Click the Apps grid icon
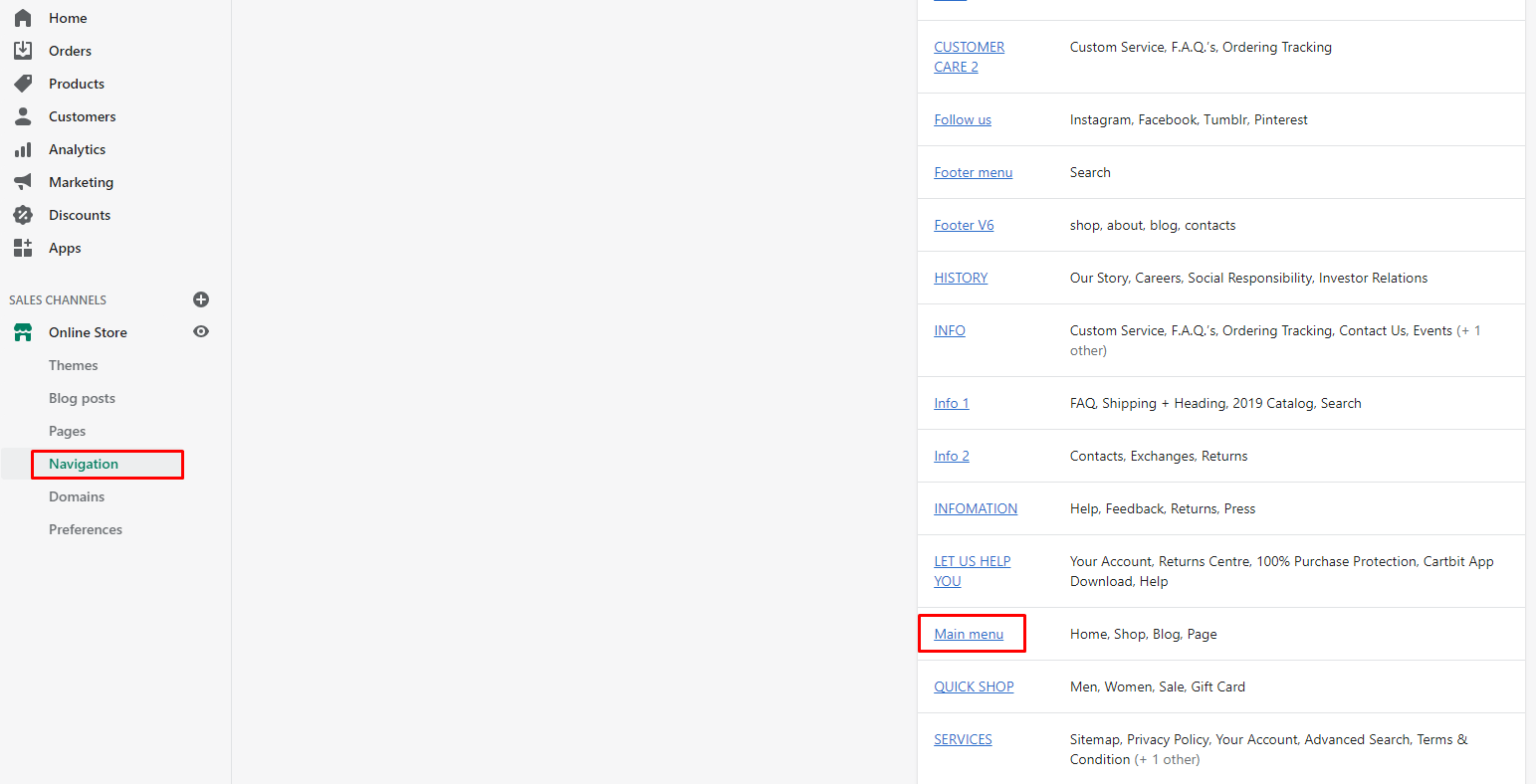 (23, 248)
